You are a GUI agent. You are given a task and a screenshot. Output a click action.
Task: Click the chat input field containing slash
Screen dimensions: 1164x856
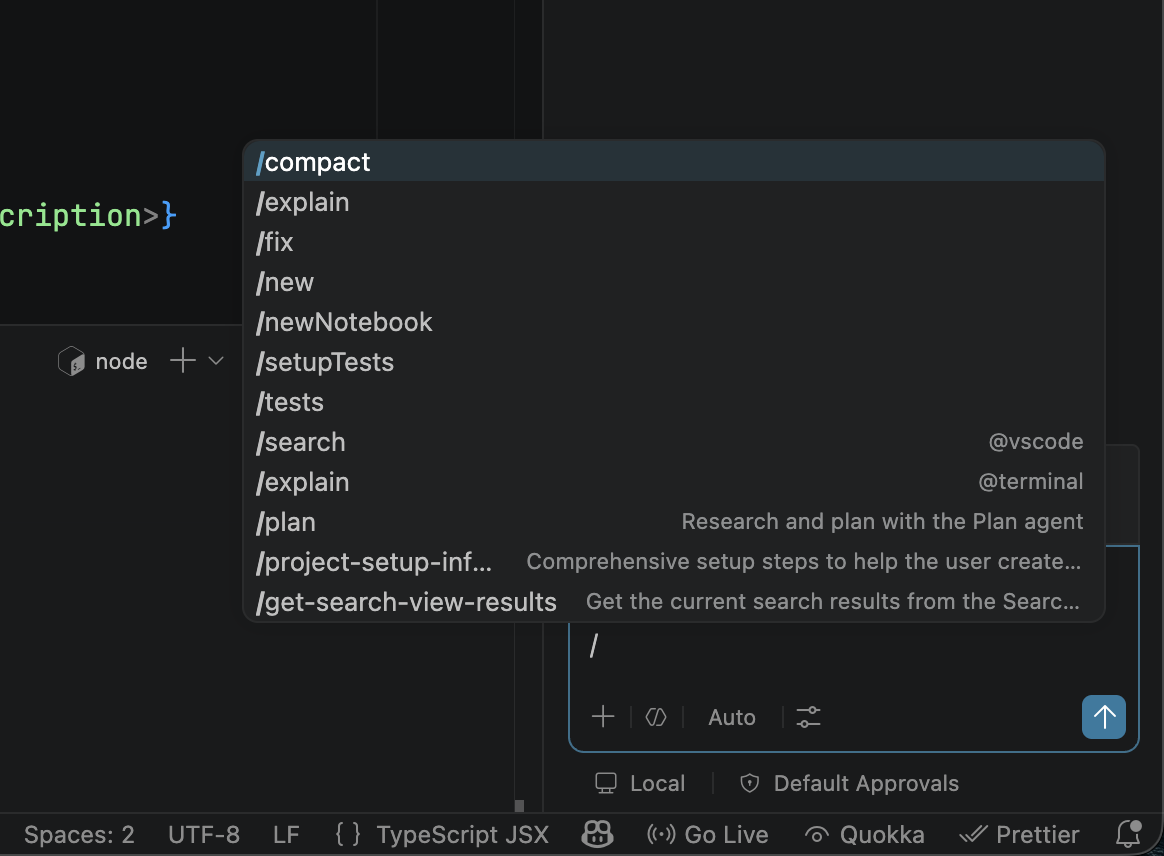(x=854, y=647)
